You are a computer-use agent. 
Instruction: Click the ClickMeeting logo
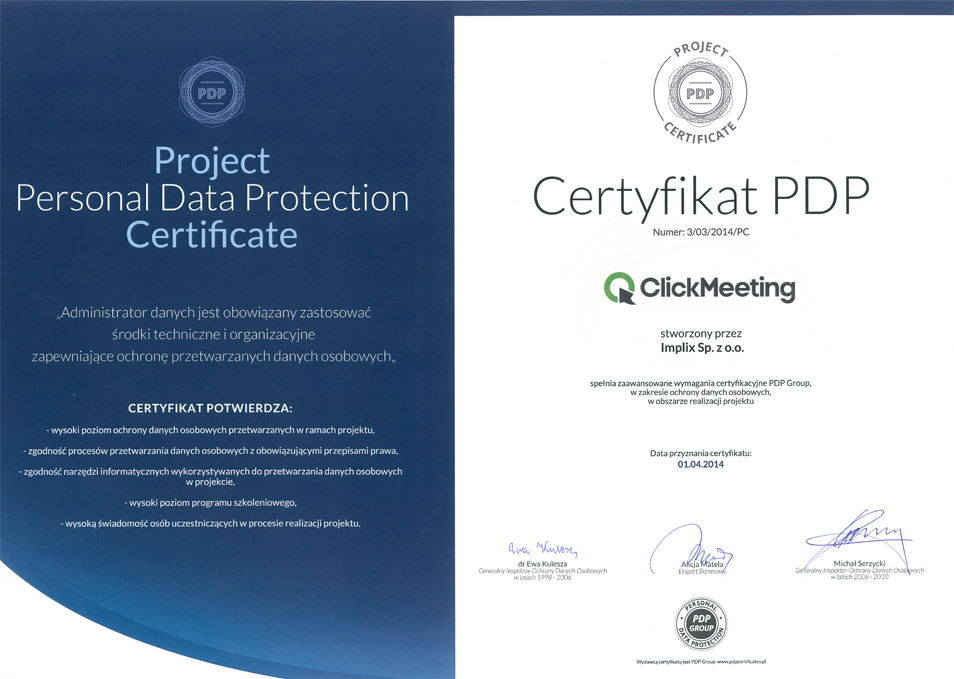(x=700, y=288)
